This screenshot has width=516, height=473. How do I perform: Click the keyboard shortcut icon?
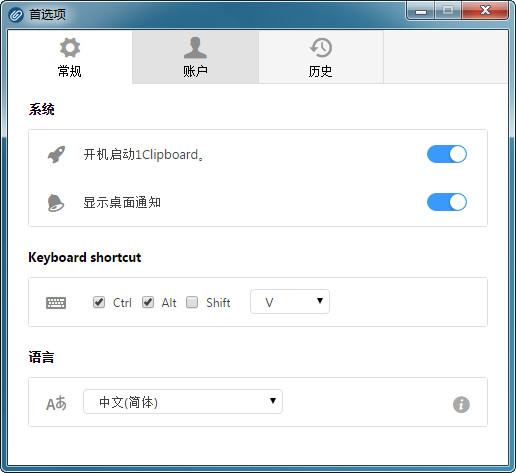tap(56, 303)
